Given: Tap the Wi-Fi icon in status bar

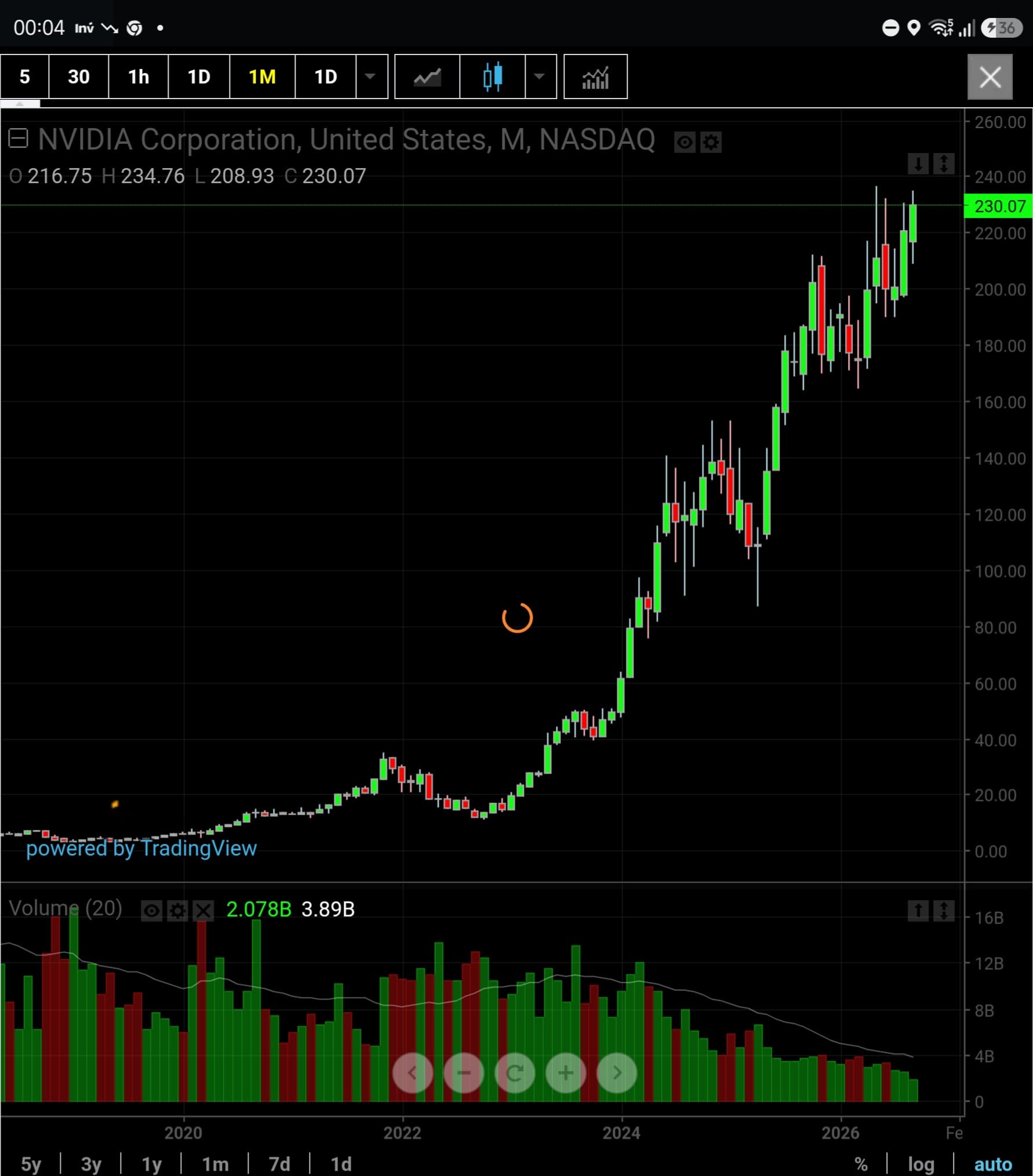Looking at the screenshot, I should pyautogui.click(x=941, y=27).
